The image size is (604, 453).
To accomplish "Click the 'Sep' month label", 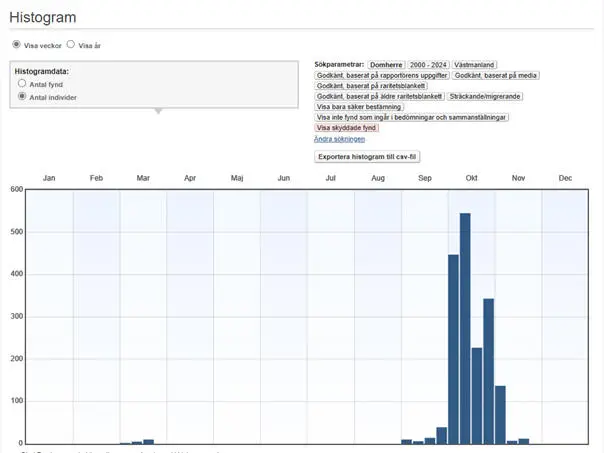I will coord(424,177).
